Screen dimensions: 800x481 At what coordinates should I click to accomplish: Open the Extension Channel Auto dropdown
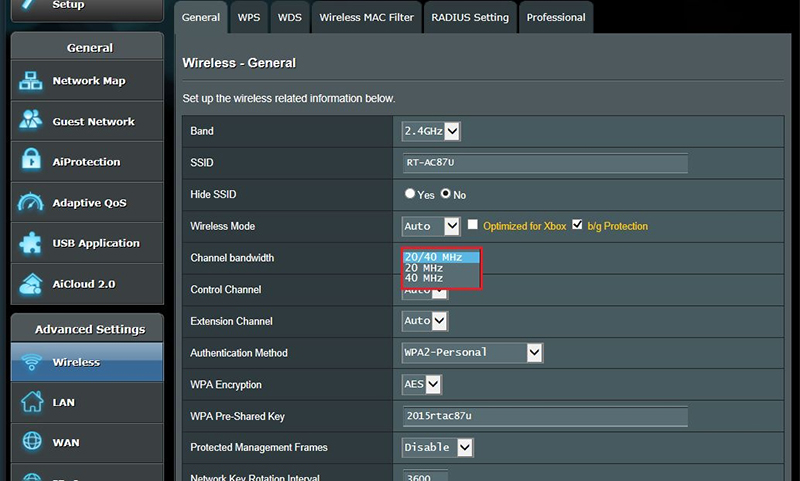coord(424,321)
